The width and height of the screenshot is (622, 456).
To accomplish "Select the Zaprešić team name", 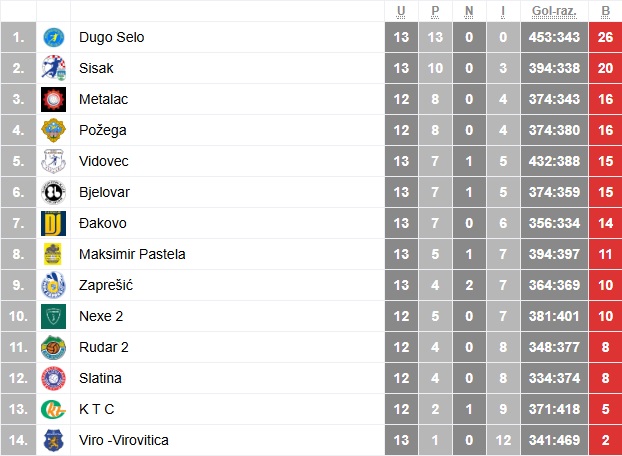I will 106,285.
